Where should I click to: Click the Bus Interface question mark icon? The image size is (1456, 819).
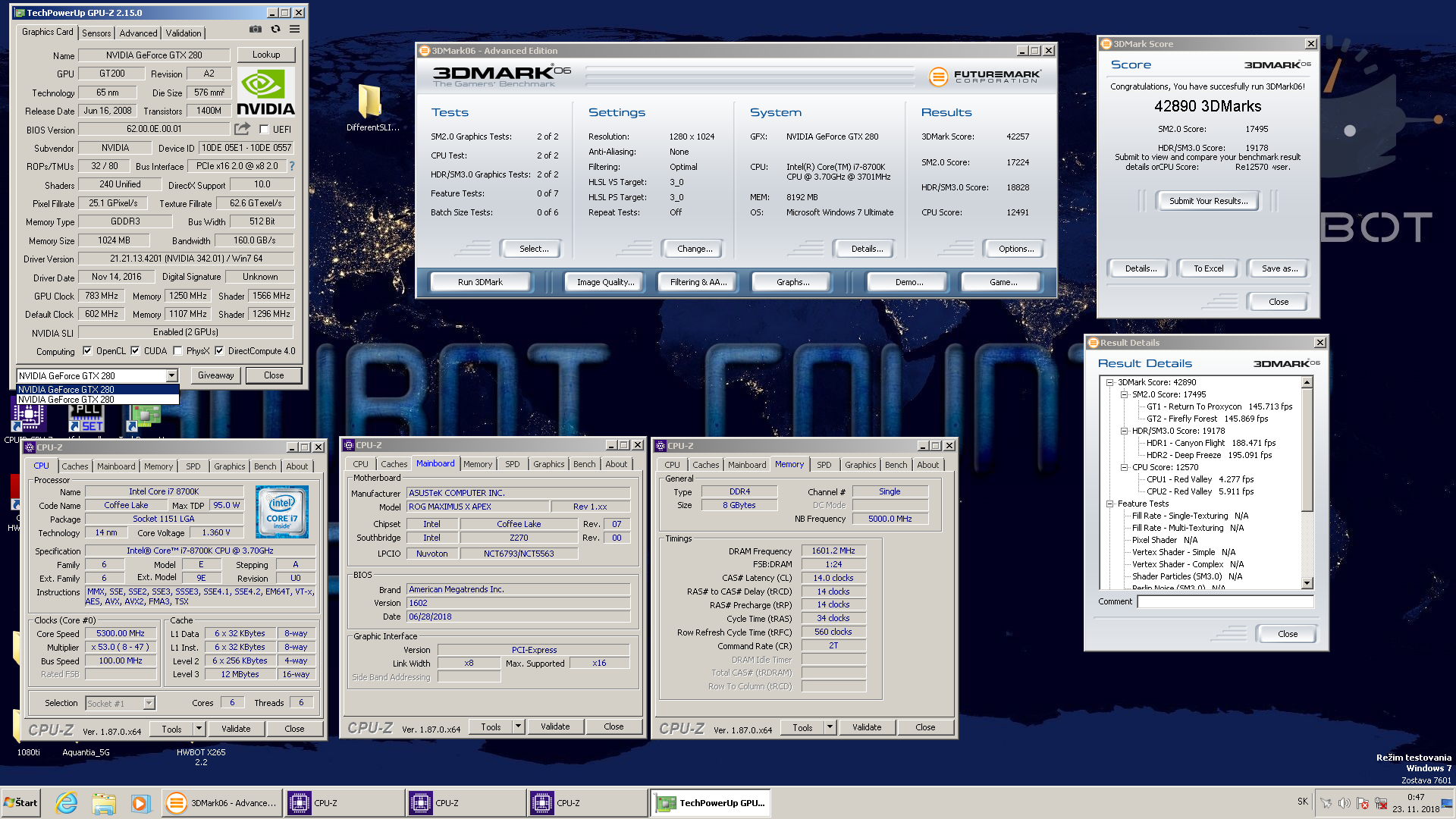coord(292,166)
